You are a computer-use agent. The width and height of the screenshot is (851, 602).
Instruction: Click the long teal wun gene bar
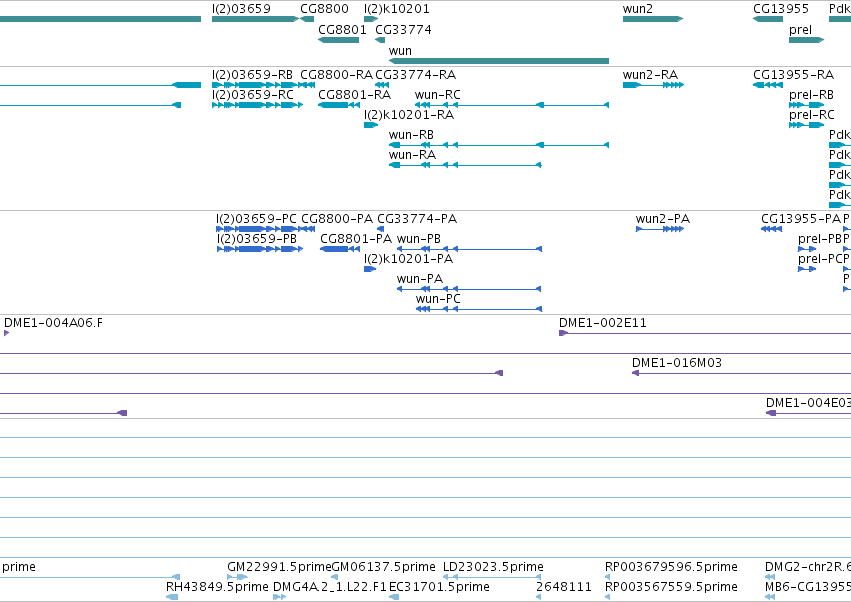(x=499, y=61)
